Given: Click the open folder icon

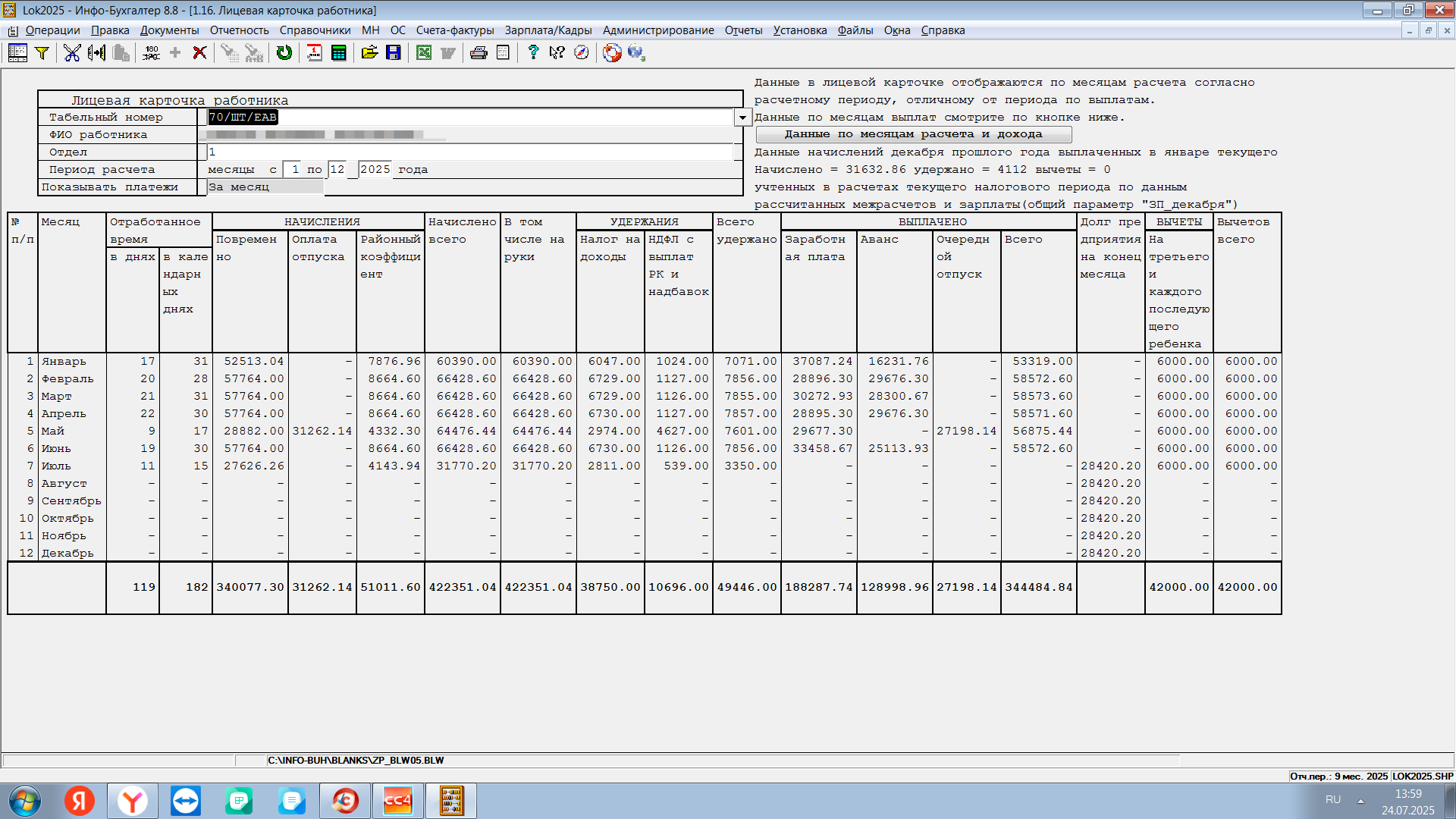Looking at the screenshot, I should [369, 52].
